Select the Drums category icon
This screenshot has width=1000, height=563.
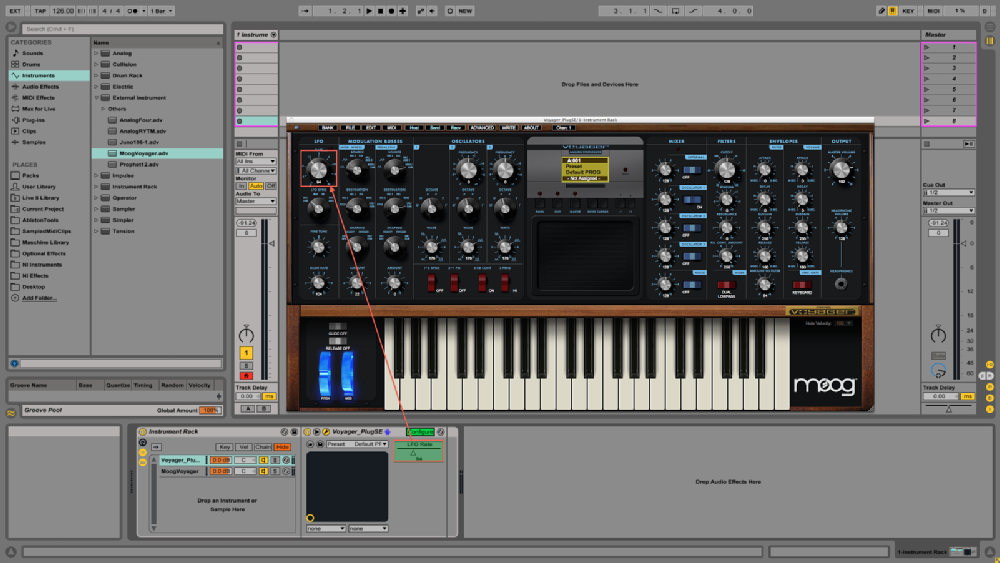point(16,64)
